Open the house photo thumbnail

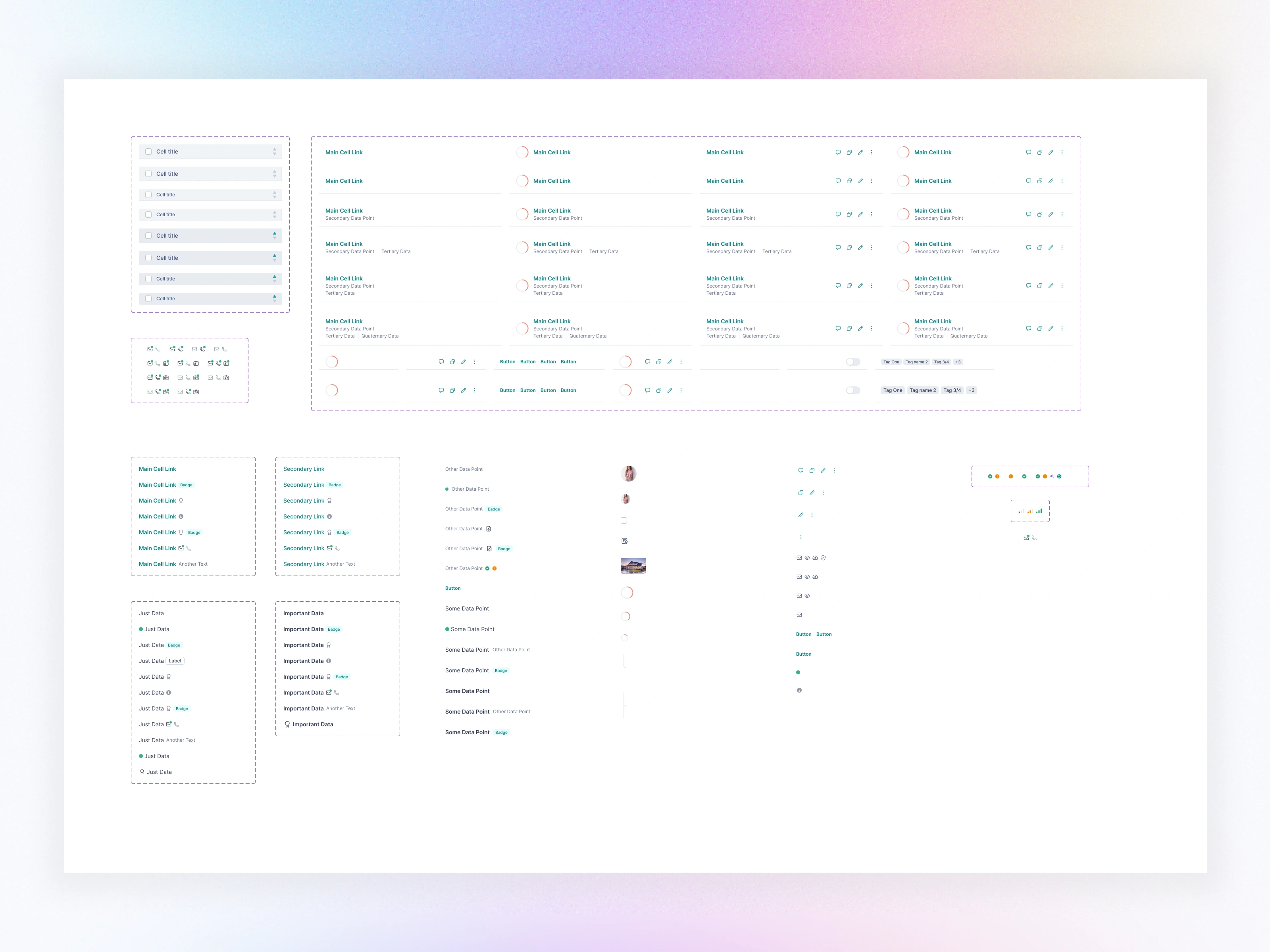click(633, 566)
